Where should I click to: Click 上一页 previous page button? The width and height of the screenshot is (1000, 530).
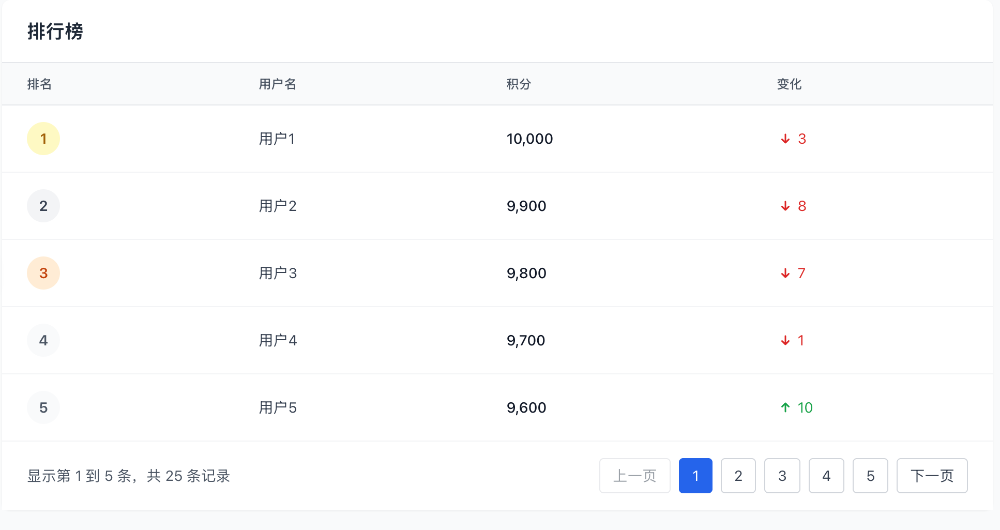click(x=635, y=476)
